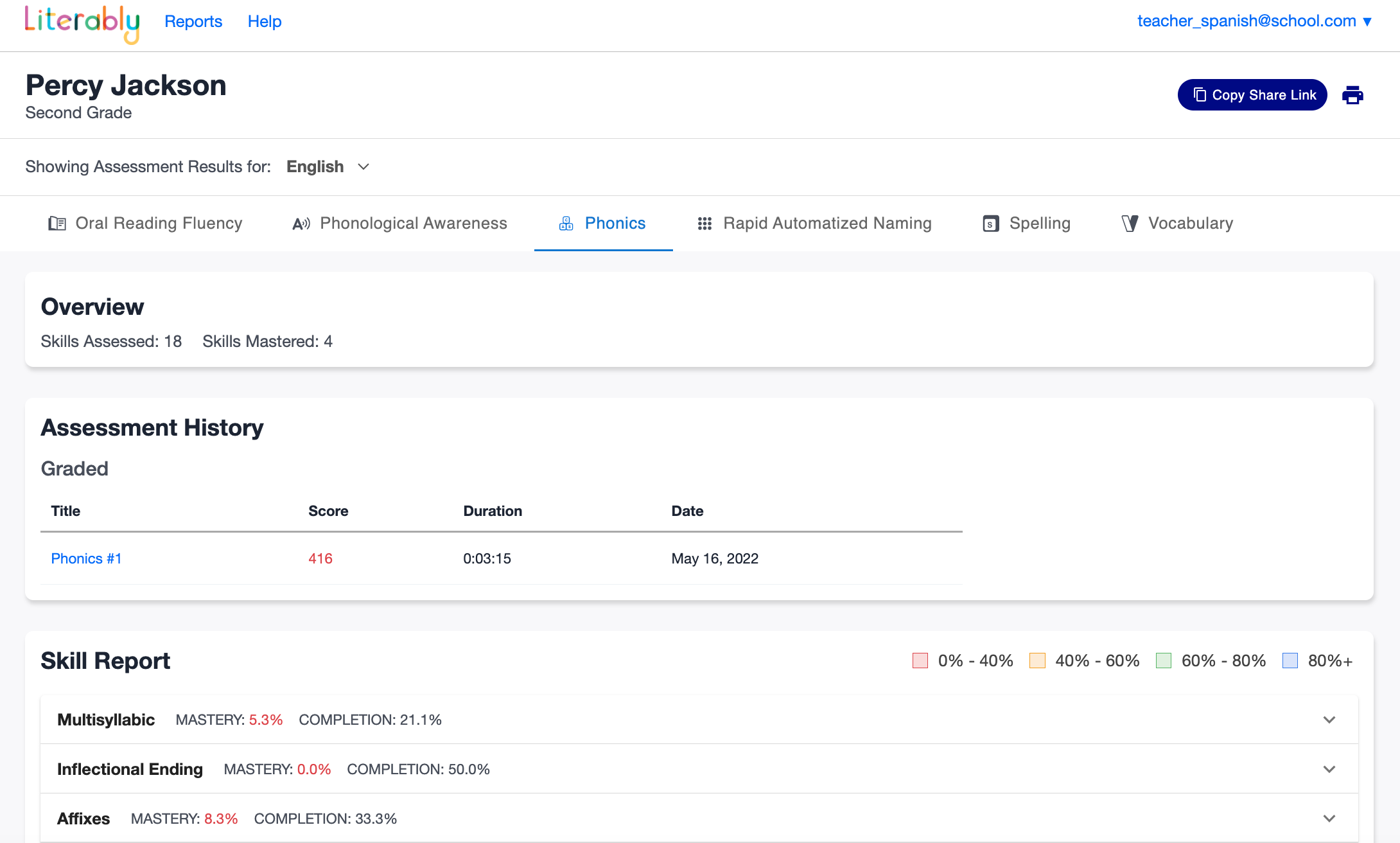Click the Assessment History heading
The width and height of the screenshot is (1400, 843).
click(x=152, y=428)
